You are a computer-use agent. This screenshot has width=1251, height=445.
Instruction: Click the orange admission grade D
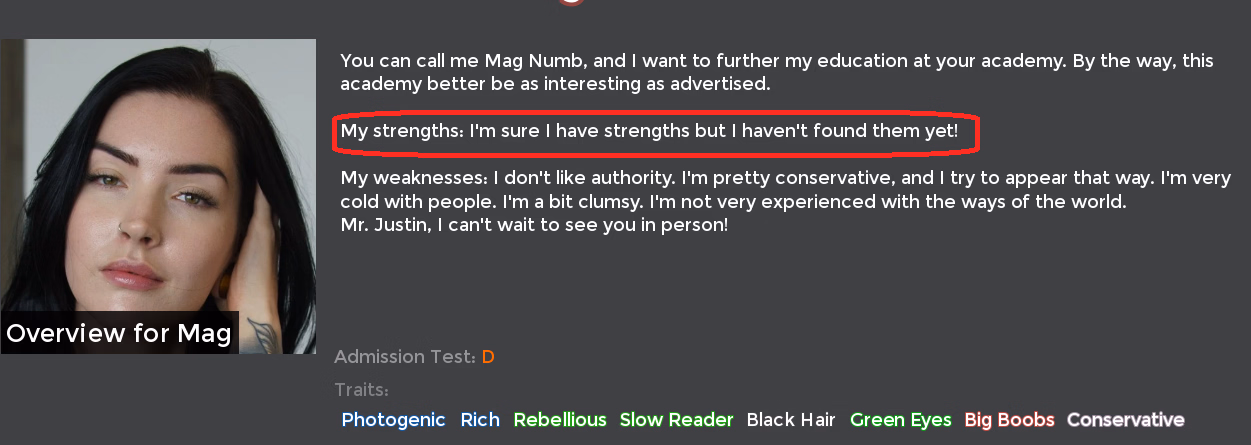coord(488,357)
